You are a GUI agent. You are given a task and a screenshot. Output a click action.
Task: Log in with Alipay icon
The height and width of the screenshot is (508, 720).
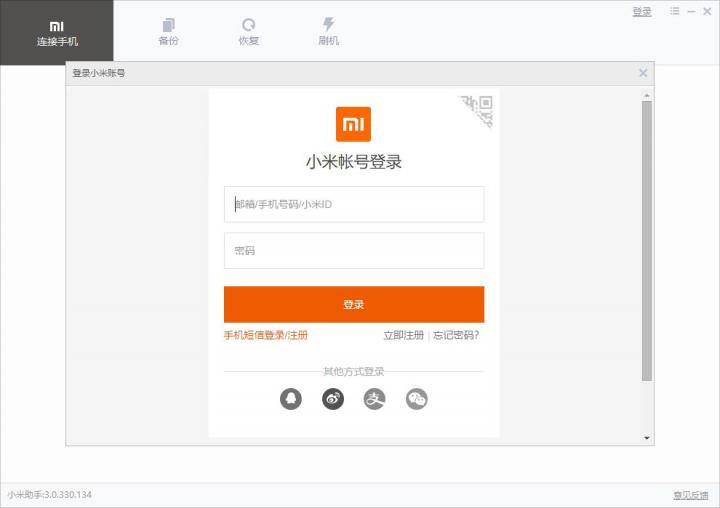(x=375, y=399)
